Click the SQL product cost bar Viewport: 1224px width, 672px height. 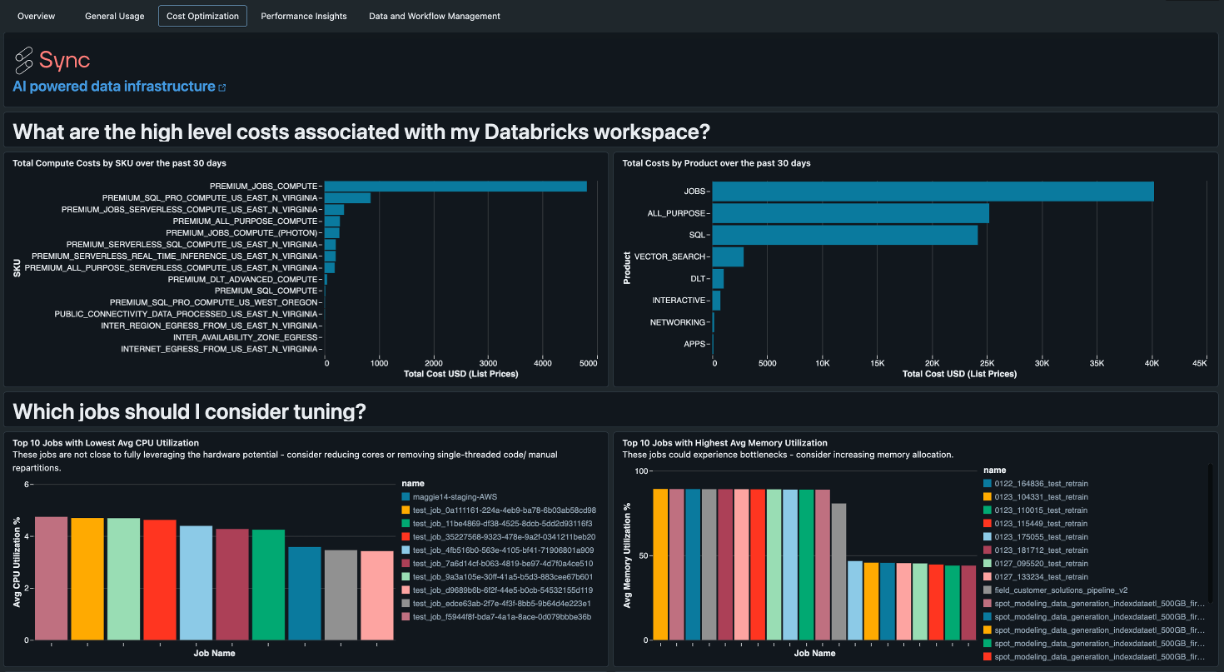pyautogui.click(x=845, y=235)
